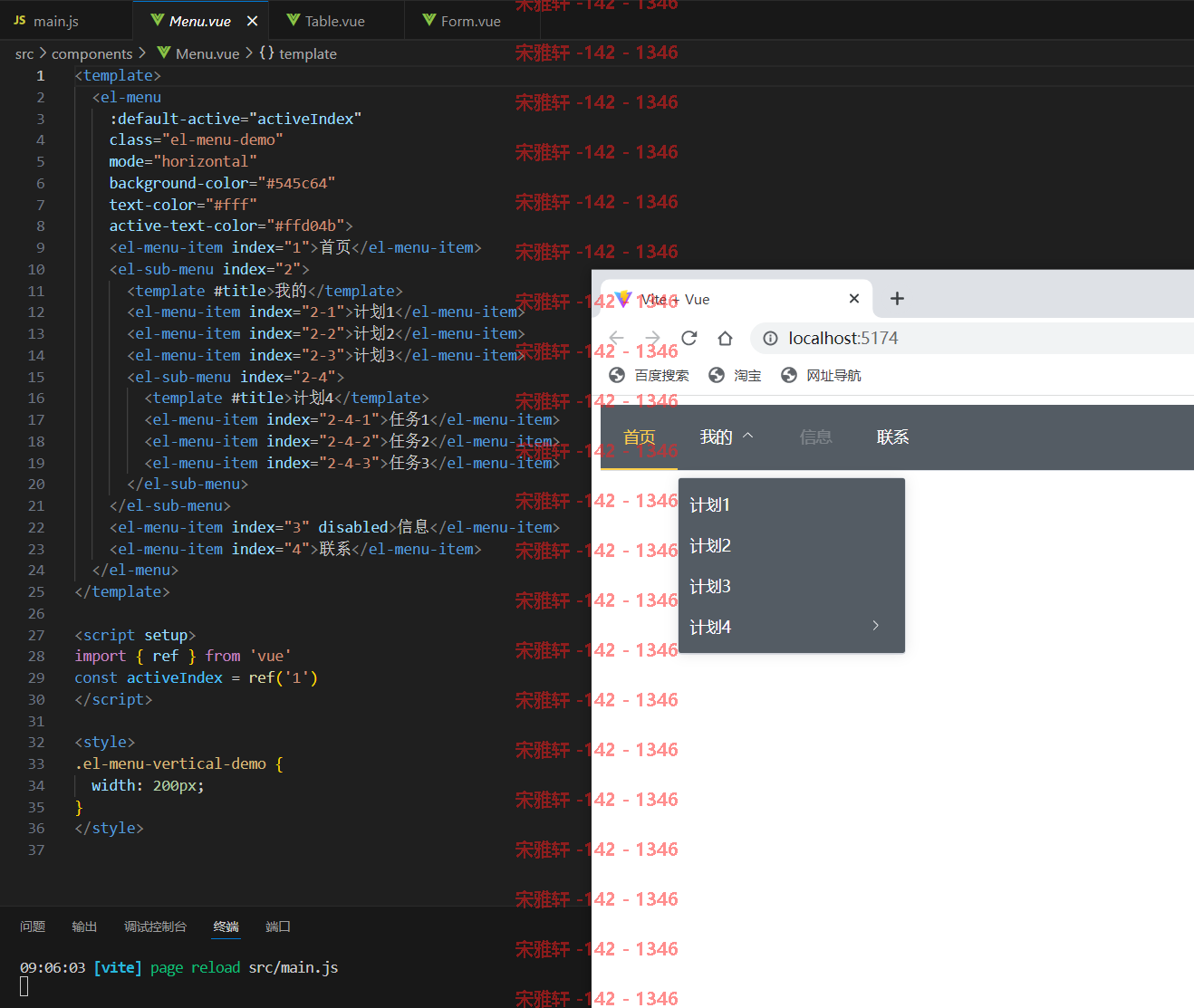Click the activeIndex variable on line 29
This screenshot has width=1194, height=1008.
[174, 677]
